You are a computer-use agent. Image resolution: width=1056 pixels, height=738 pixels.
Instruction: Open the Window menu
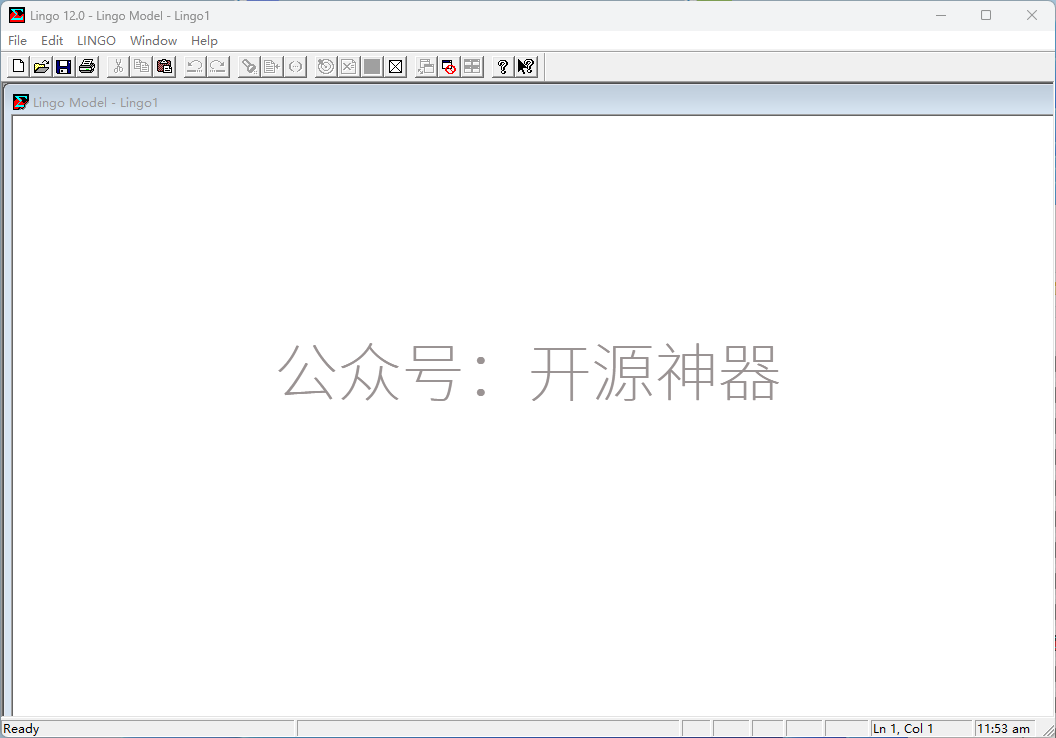coord(154,40)
